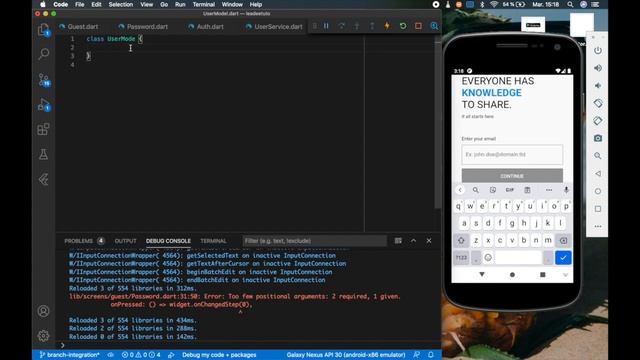Select Galaxy Nexus API 30 device in status bar

tap(346, 355)
